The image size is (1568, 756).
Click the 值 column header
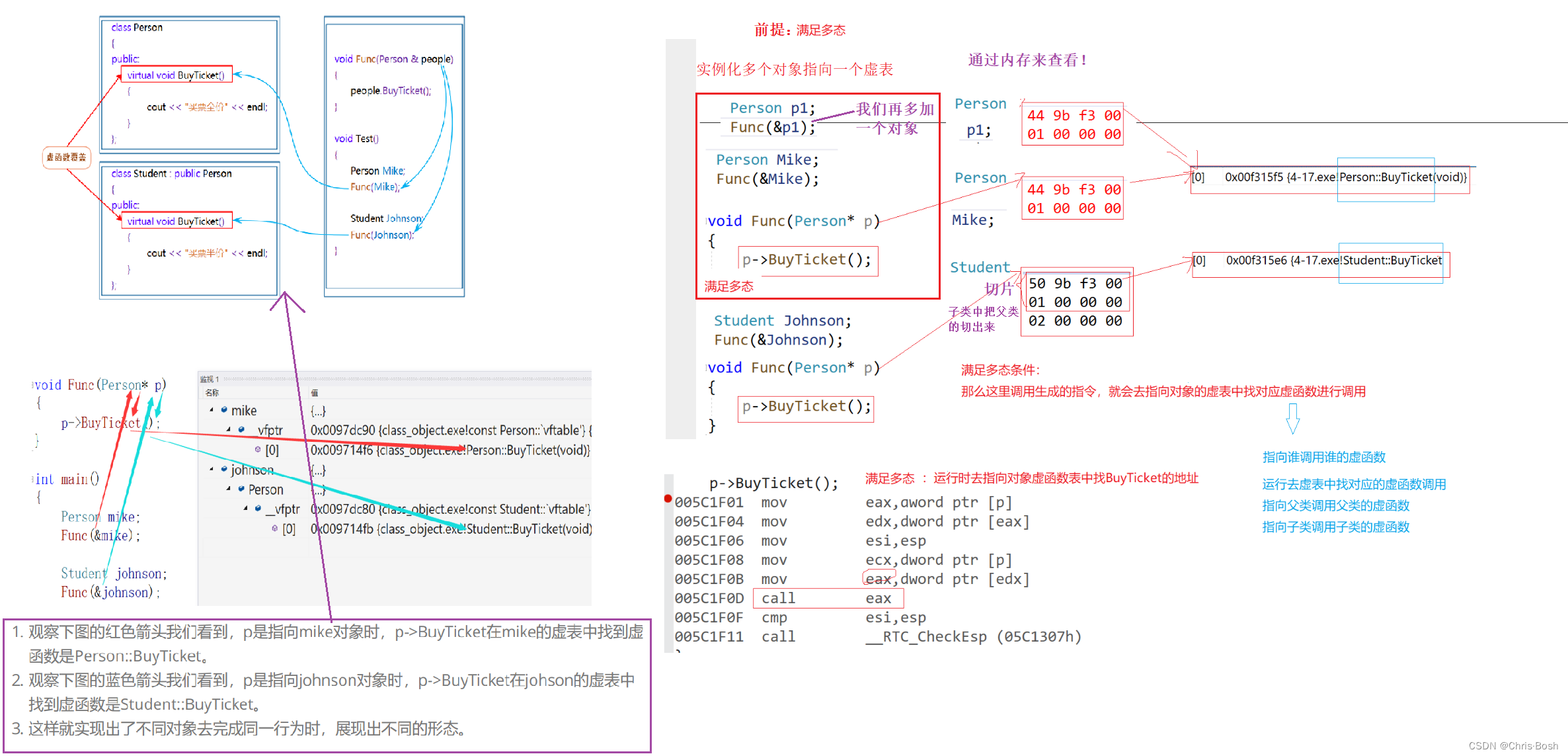315,392
